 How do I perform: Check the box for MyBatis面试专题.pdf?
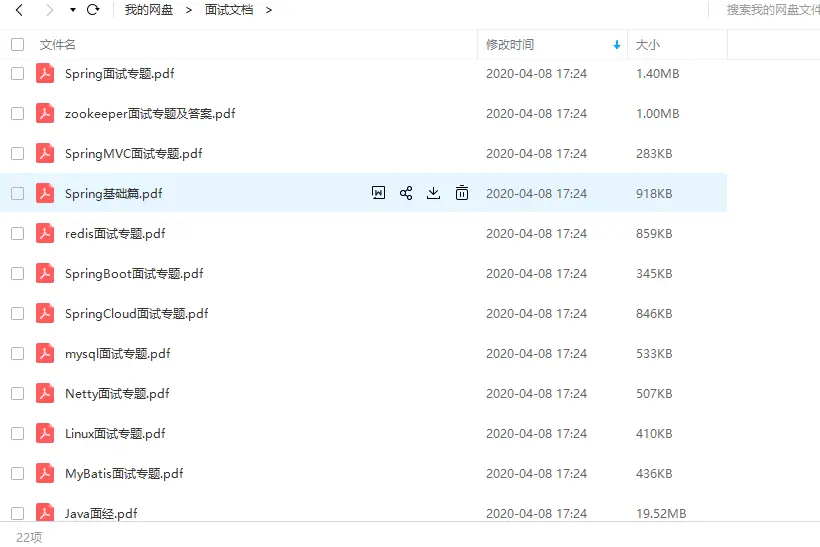18,473
